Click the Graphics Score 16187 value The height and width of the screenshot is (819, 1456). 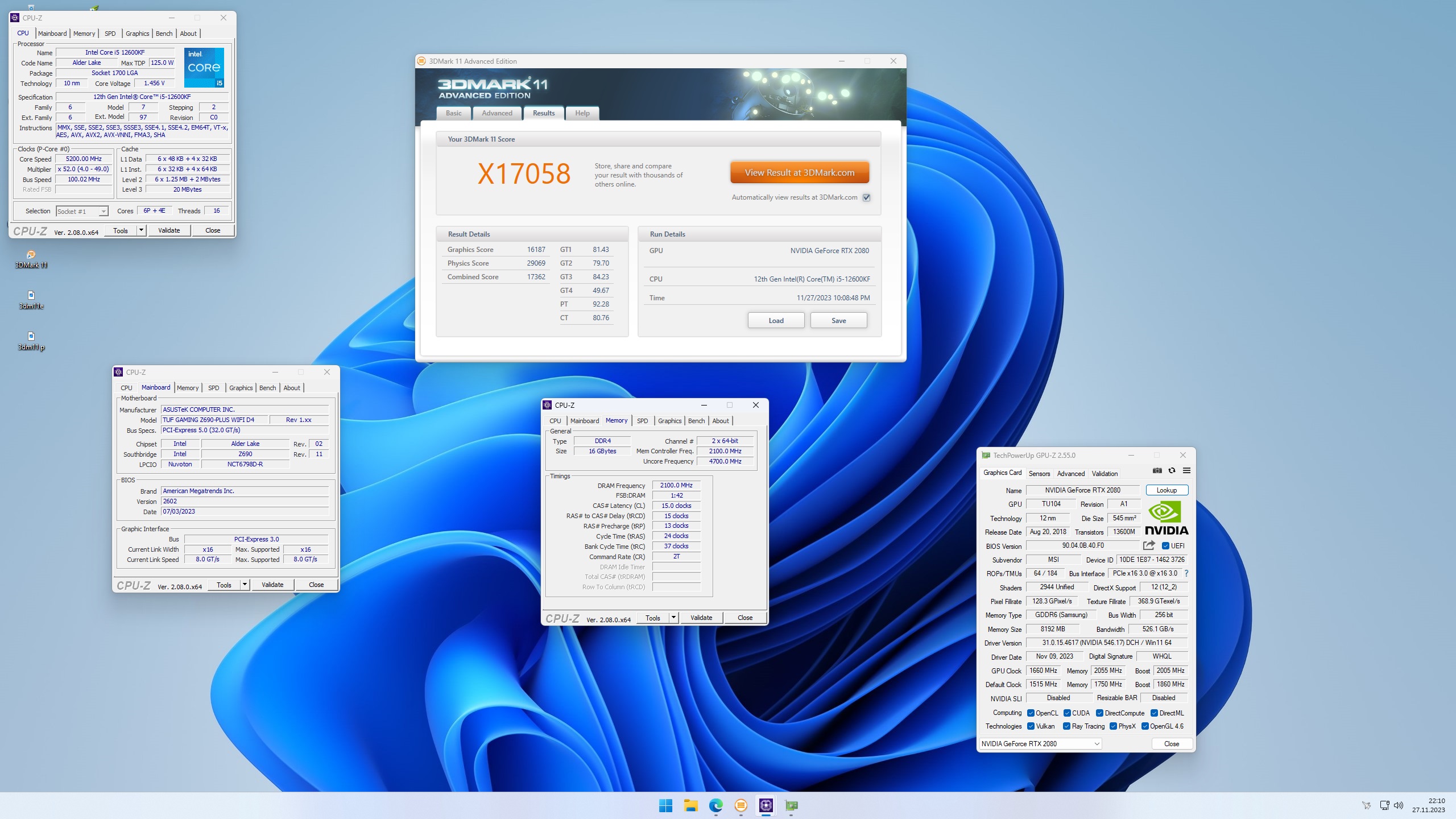[536, 250]
